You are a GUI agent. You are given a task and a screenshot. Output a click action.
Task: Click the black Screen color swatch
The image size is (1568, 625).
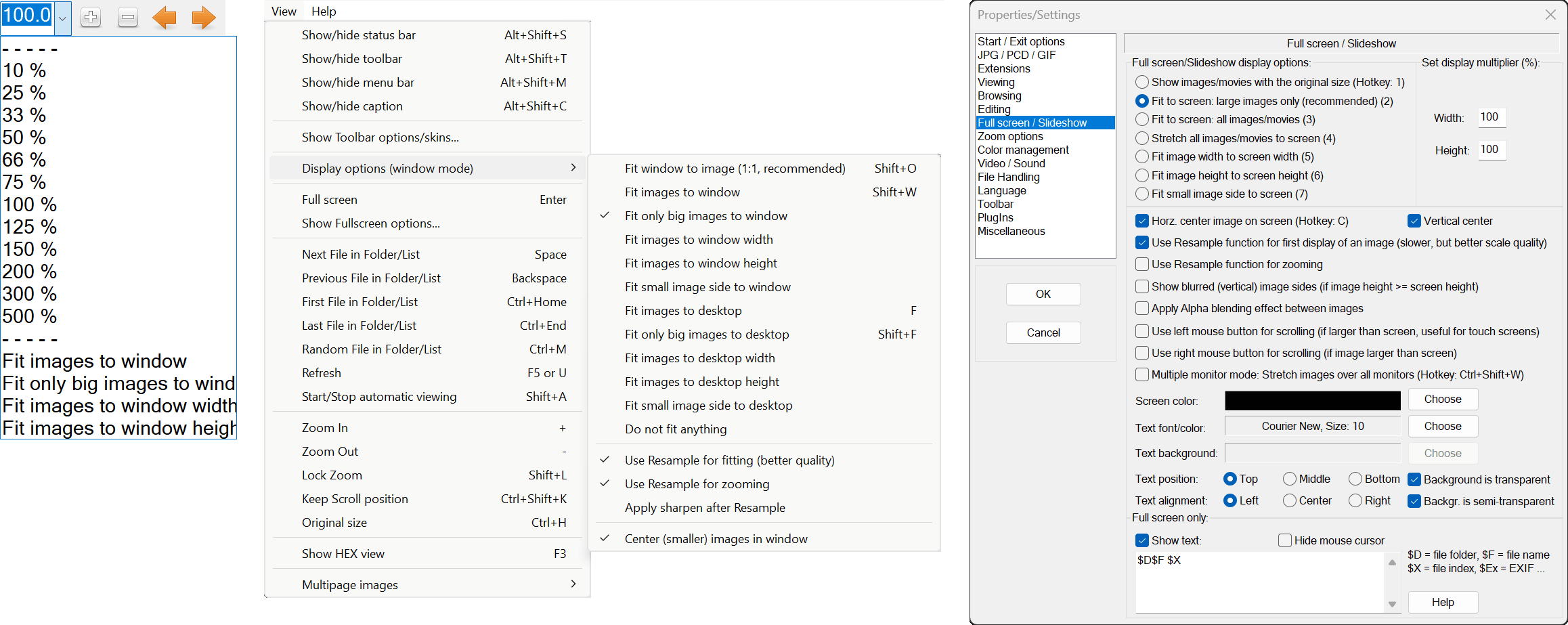pyautogui.click(x=1312, y=400)
